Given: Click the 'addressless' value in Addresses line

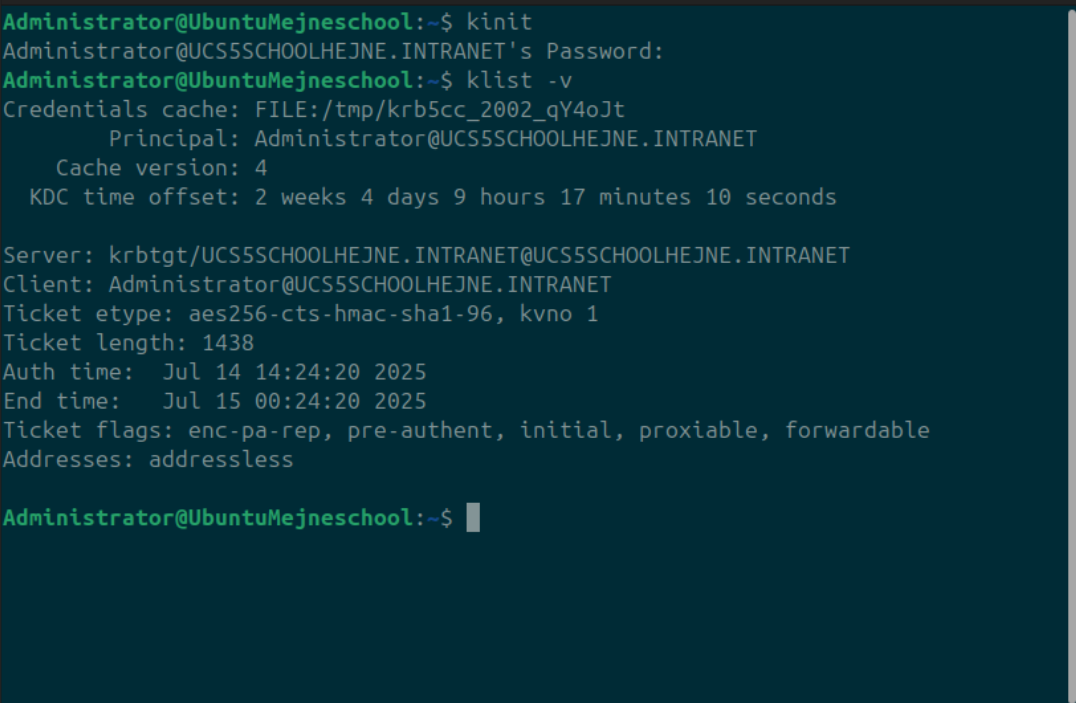Looking at the screenshot, I should coord(221,460).
